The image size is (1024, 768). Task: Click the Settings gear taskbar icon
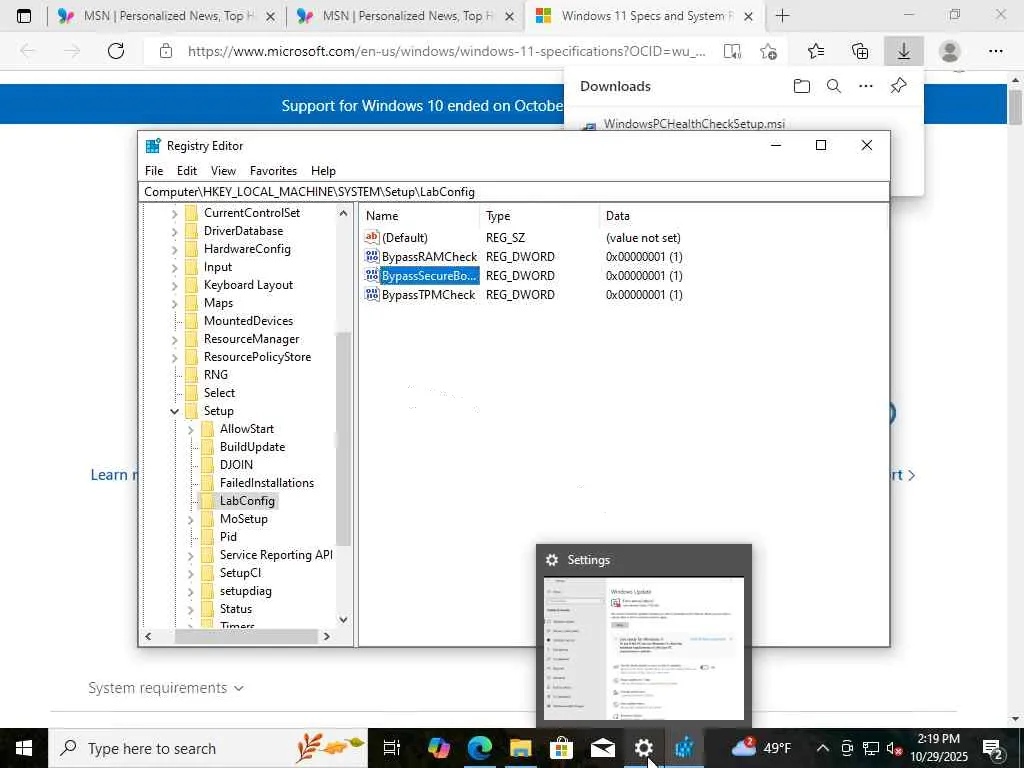coord(644,748)
